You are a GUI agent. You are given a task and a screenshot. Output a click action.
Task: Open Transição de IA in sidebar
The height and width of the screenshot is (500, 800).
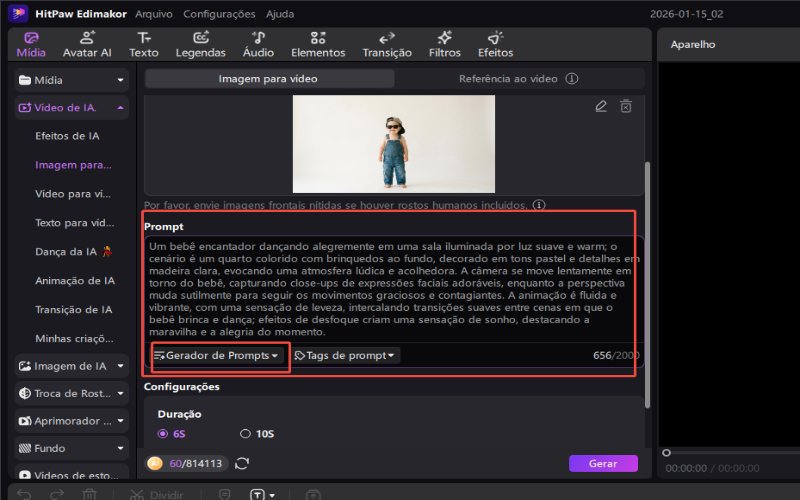point(73,310)
